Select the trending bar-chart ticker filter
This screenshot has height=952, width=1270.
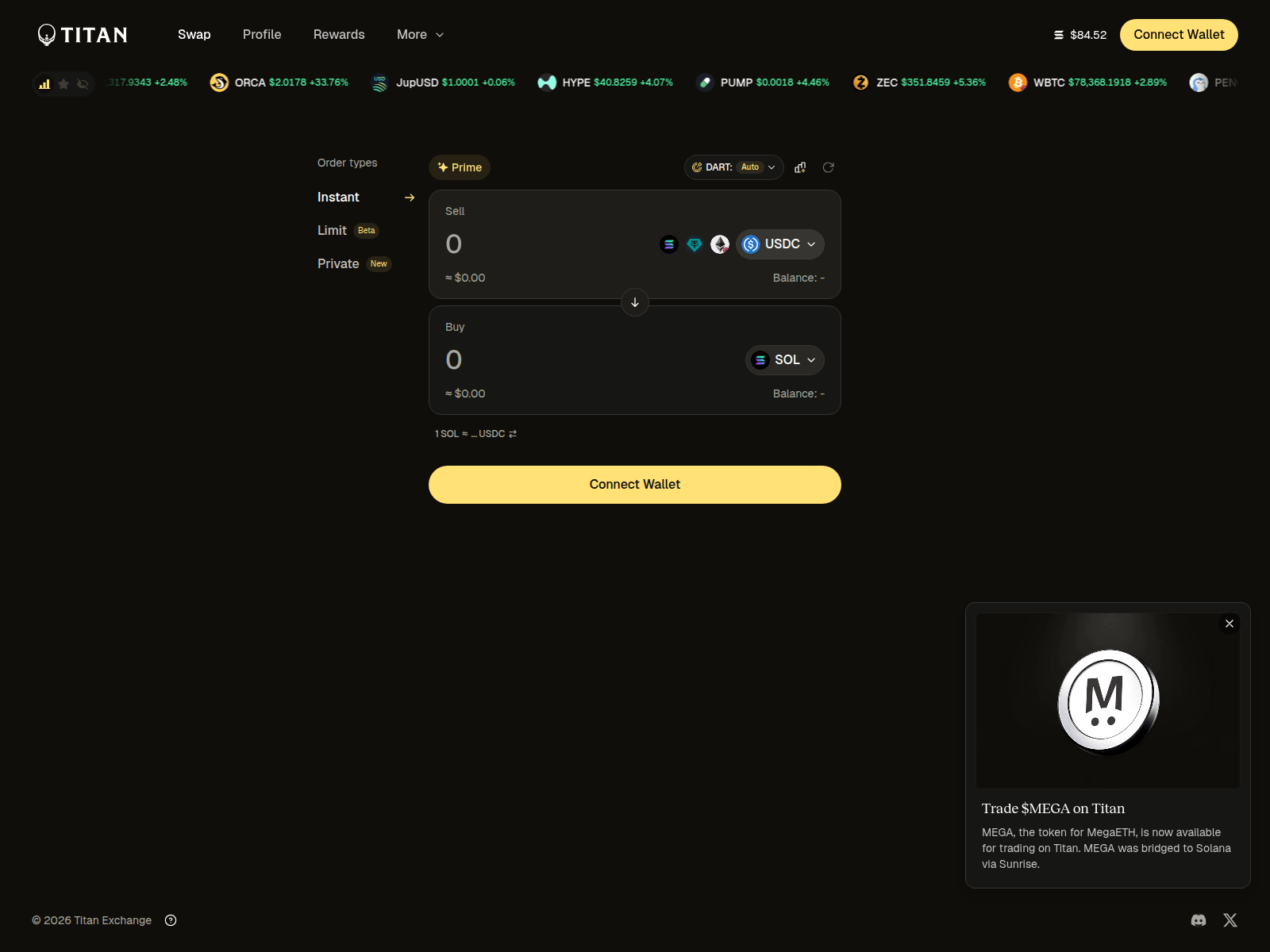point(44,83)
